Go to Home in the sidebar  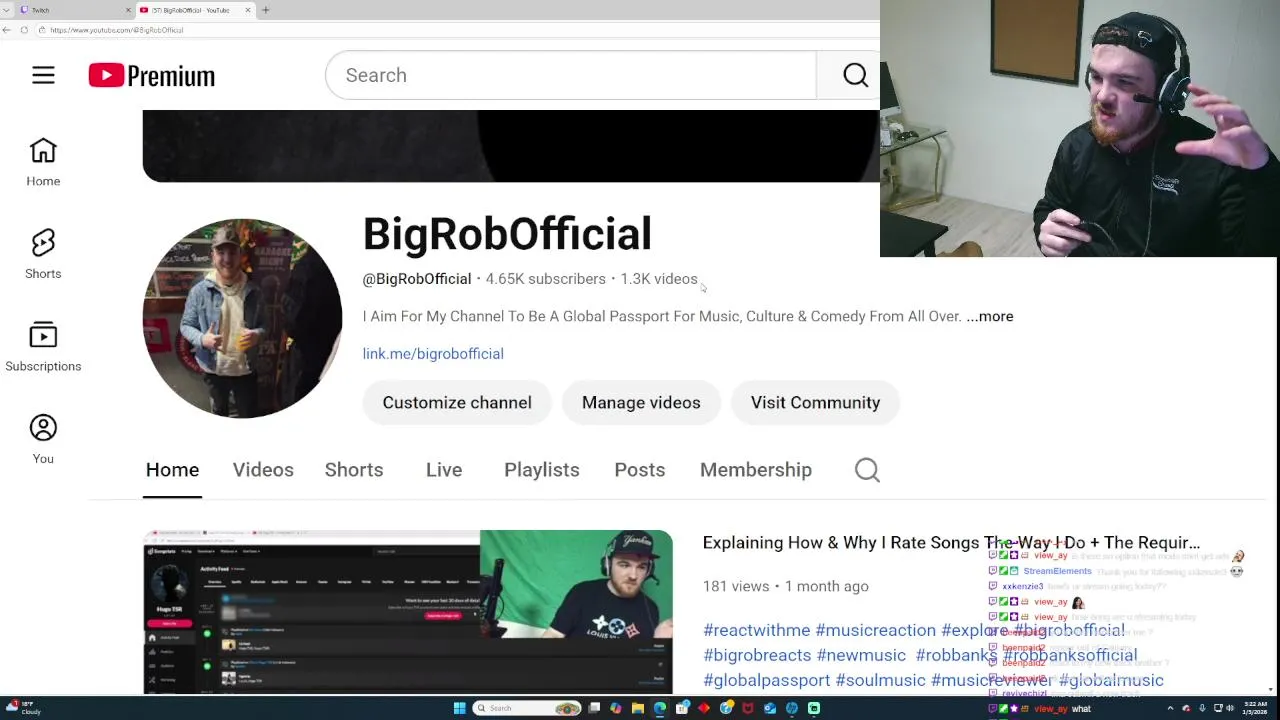pos(43,162)
